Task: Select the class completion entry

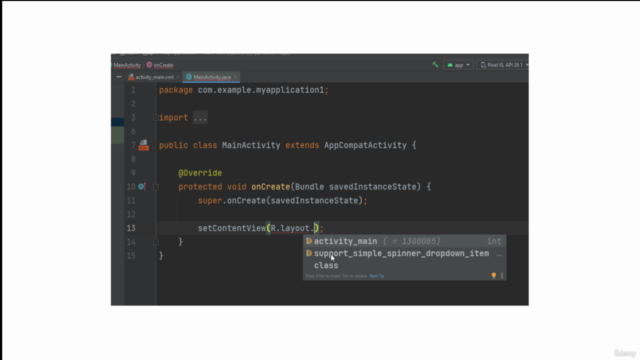Action: [x=404, y=265]
